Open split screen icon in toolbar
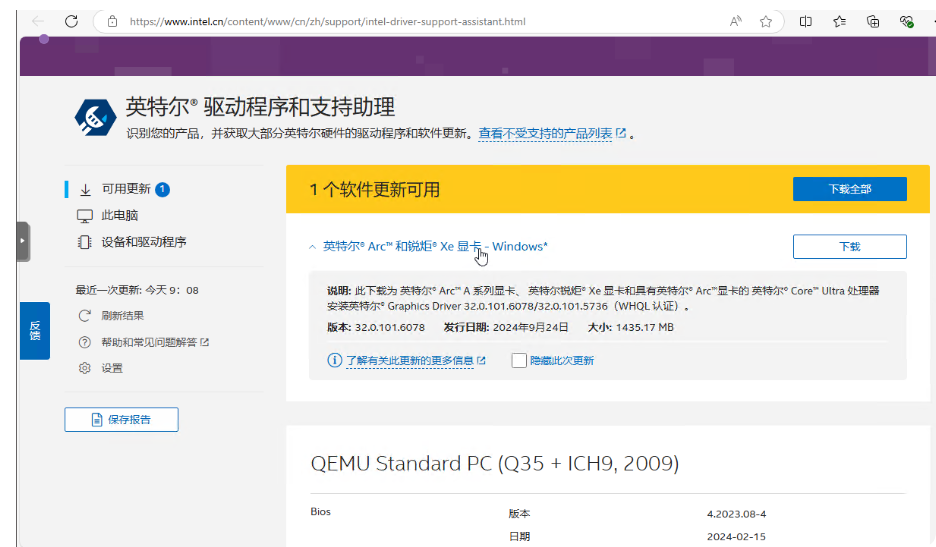The image size is (936, 547). [805, 21]
